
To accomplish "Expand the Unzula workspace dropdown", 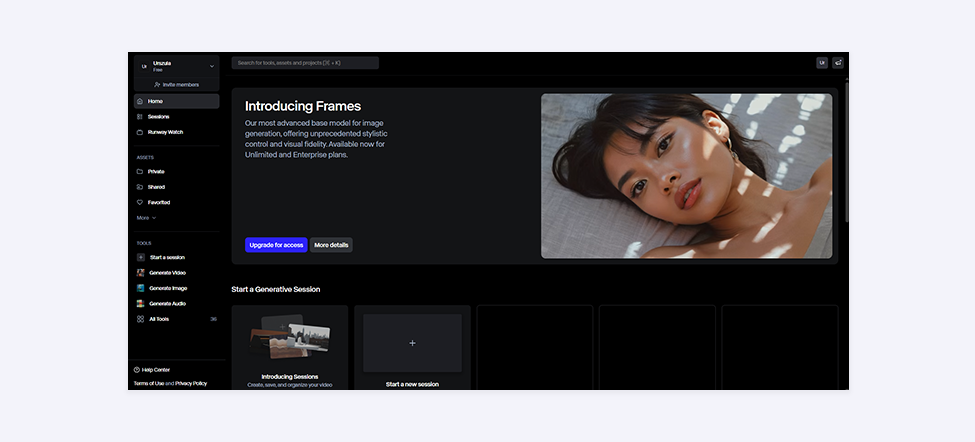I will [211, 66].
